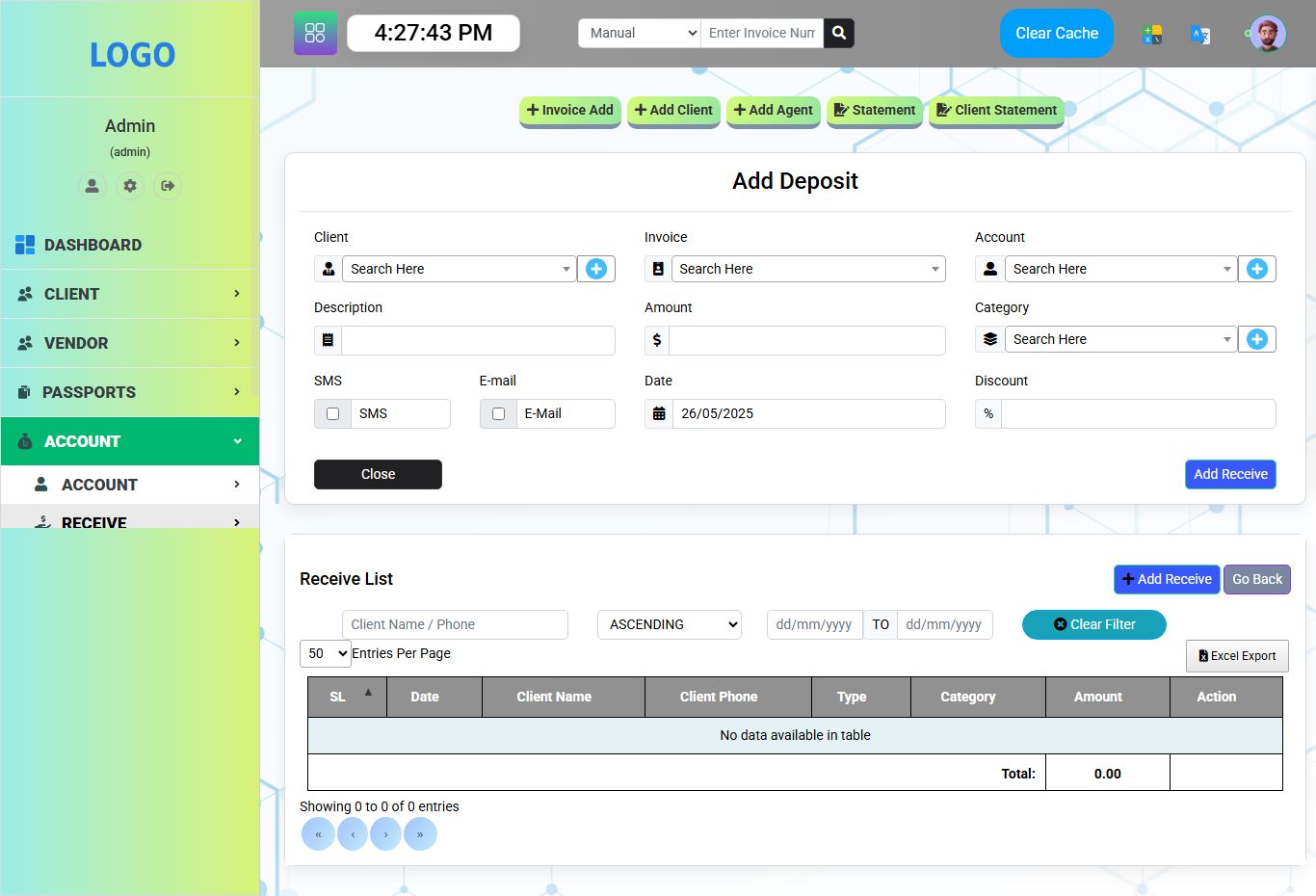Add new category with plus icon
This screenshot has width=1316, height=896.
tap(1257, 339)
